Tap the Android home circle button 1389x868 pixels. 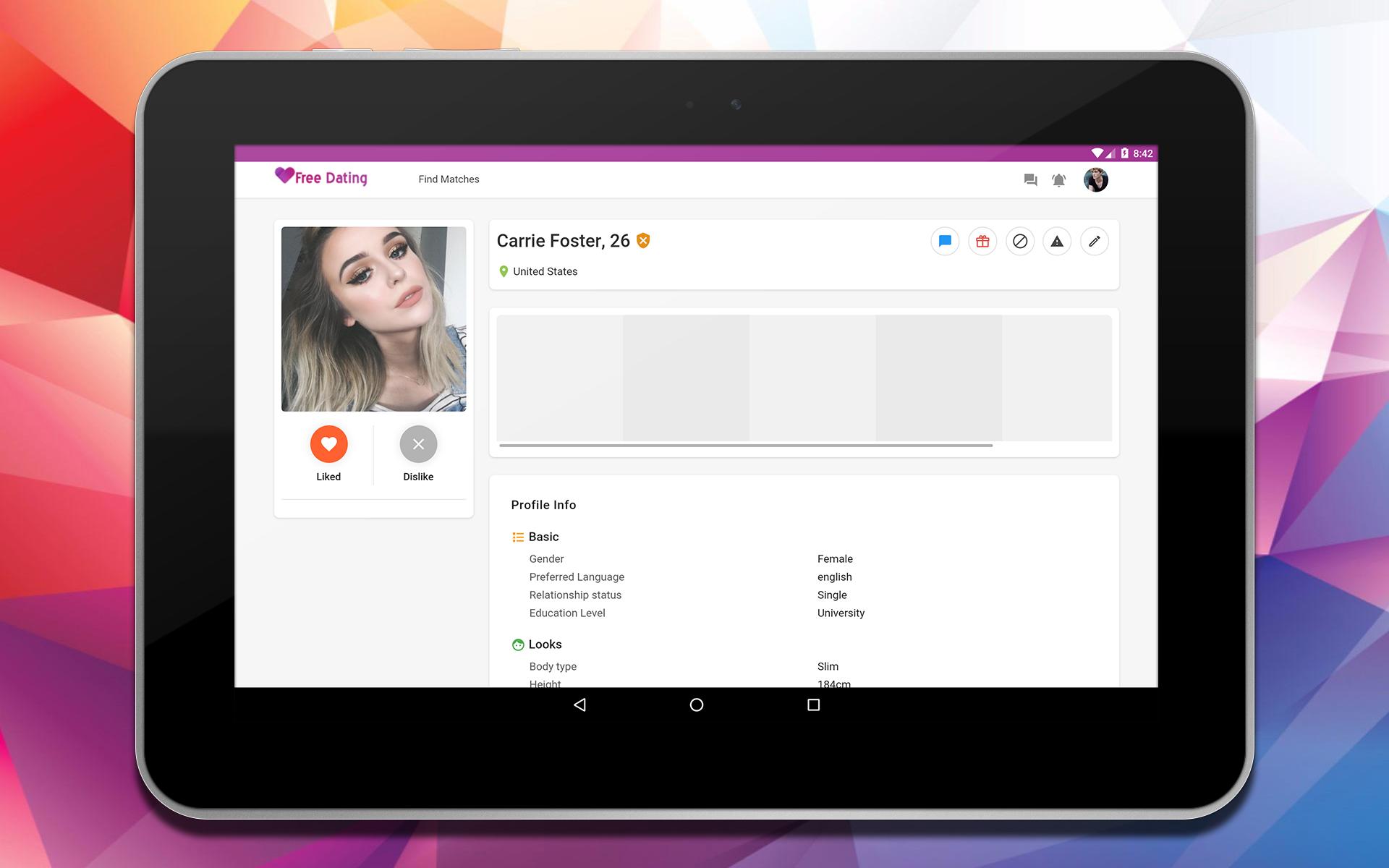[697, 705]
